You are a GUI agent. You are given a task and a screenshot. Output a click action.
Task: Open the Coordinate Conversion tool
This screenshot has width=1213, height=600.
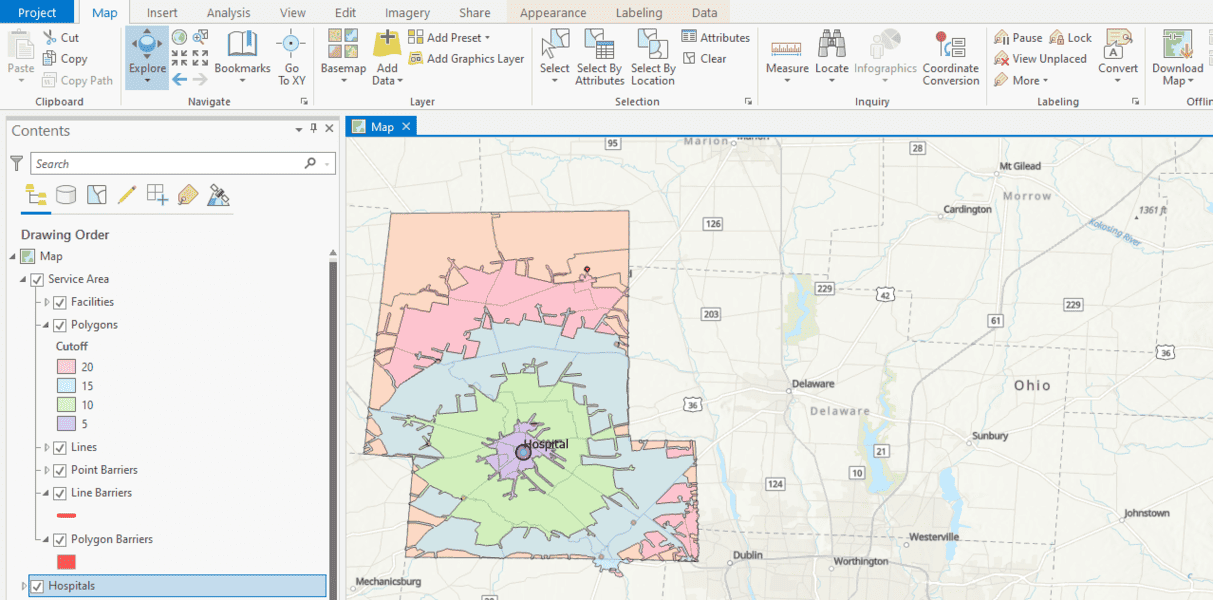pyautogui.click(x=950, y=45)
